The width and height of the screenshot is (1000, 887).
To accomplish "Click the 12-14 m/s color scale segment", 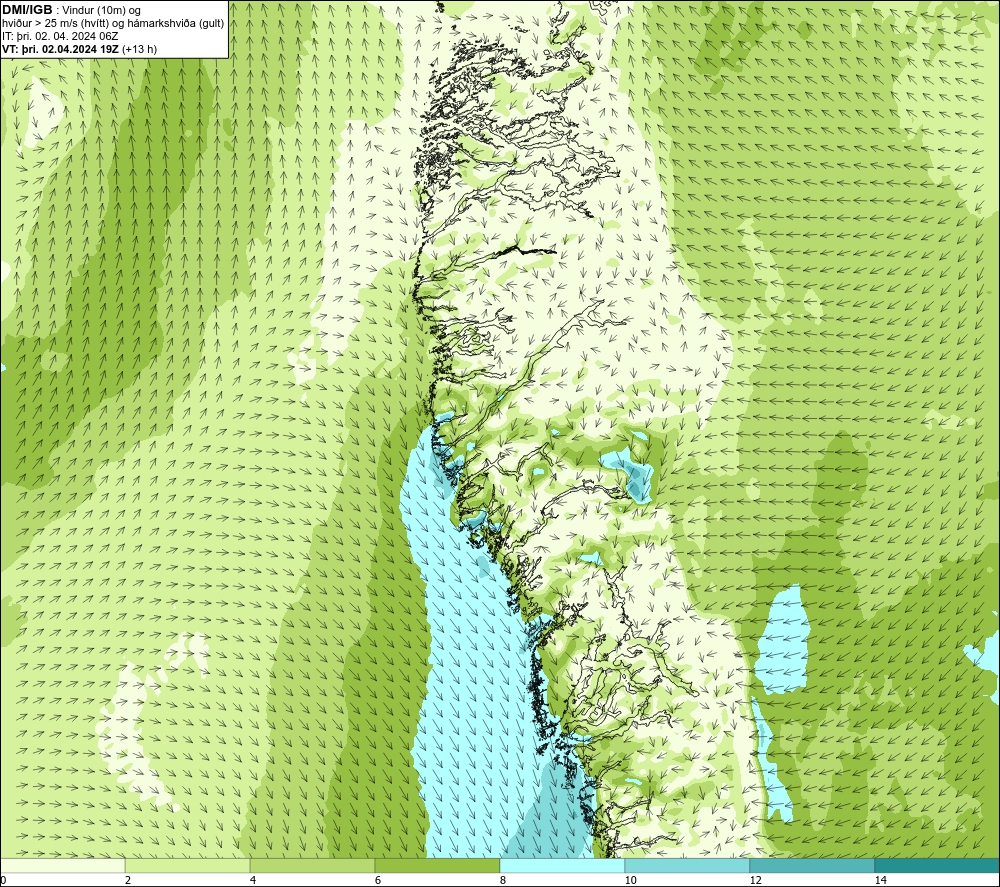I will [812, 865].
